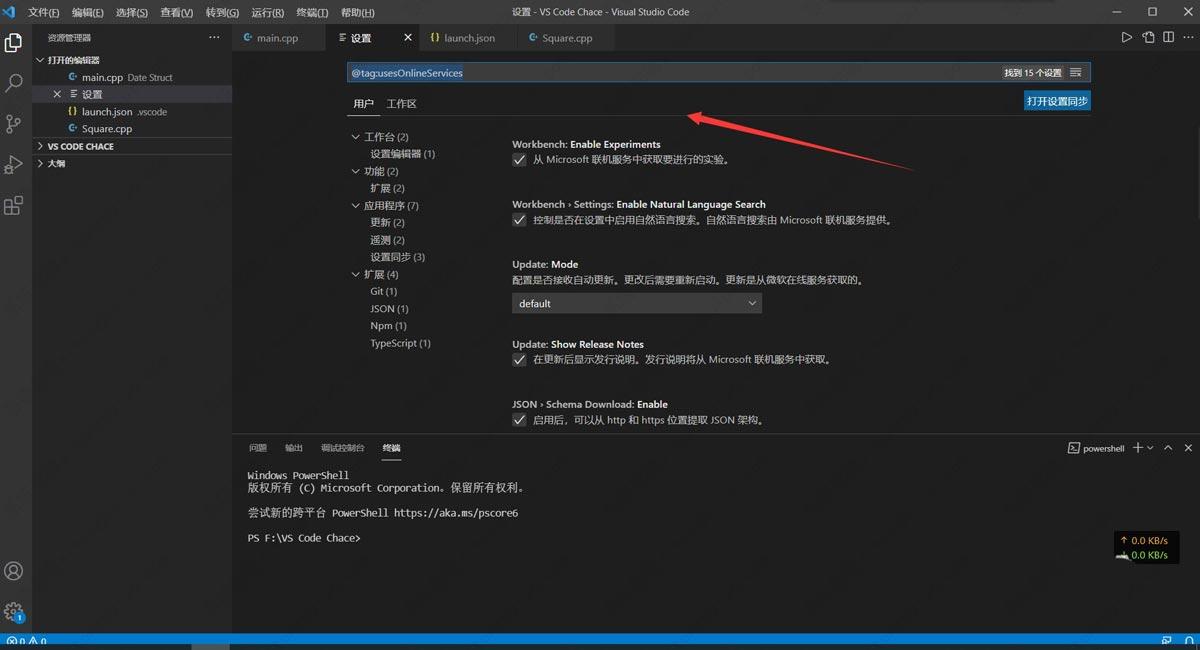Click the 打开设置同步 button
Viewport: 1200px width, 650px height.
pyautogui.click(x=1057, y=101)
